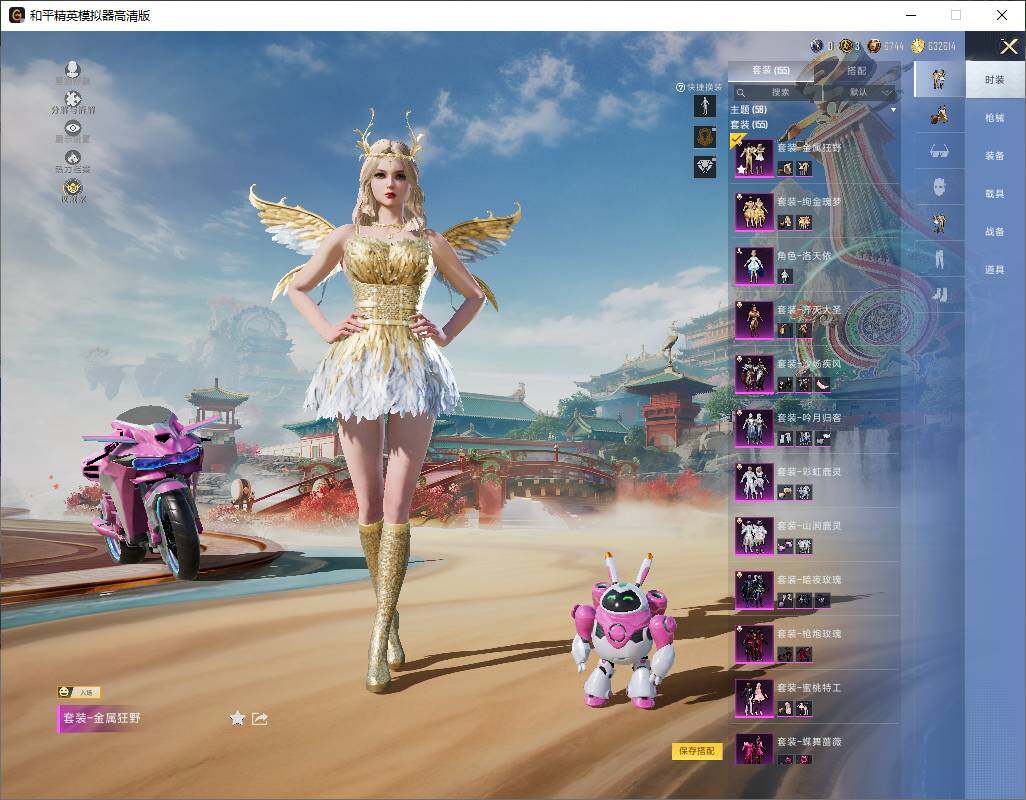Click the magnifier search icon
This screenshot has height=800, width=1026.
[741, 93]
